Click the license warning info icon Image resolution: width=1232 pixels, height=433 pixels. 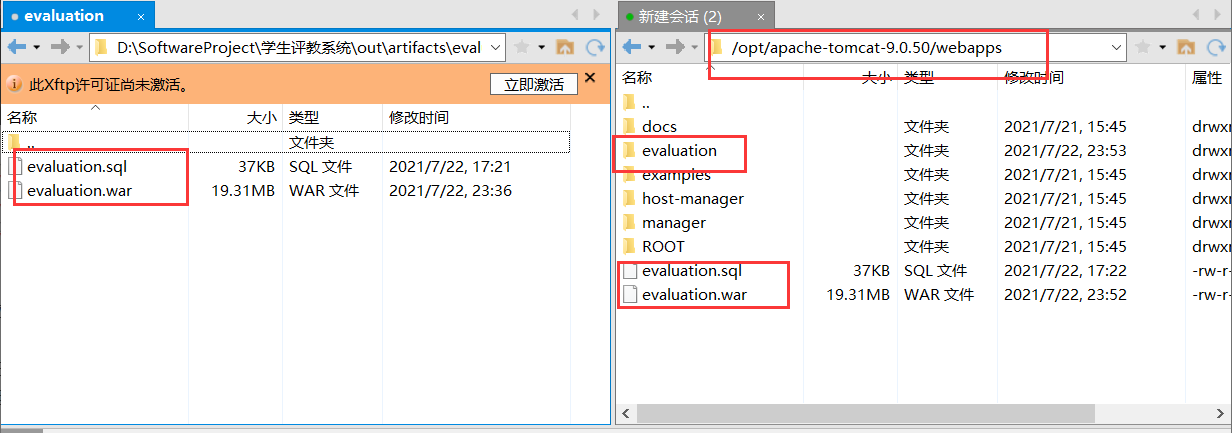[15, 84]
